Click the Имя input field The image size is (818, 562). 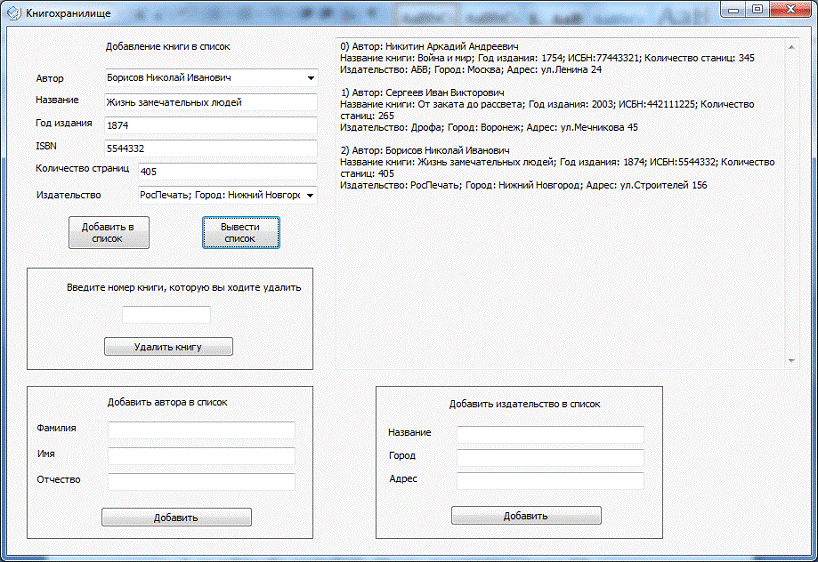tap(201, 456)
